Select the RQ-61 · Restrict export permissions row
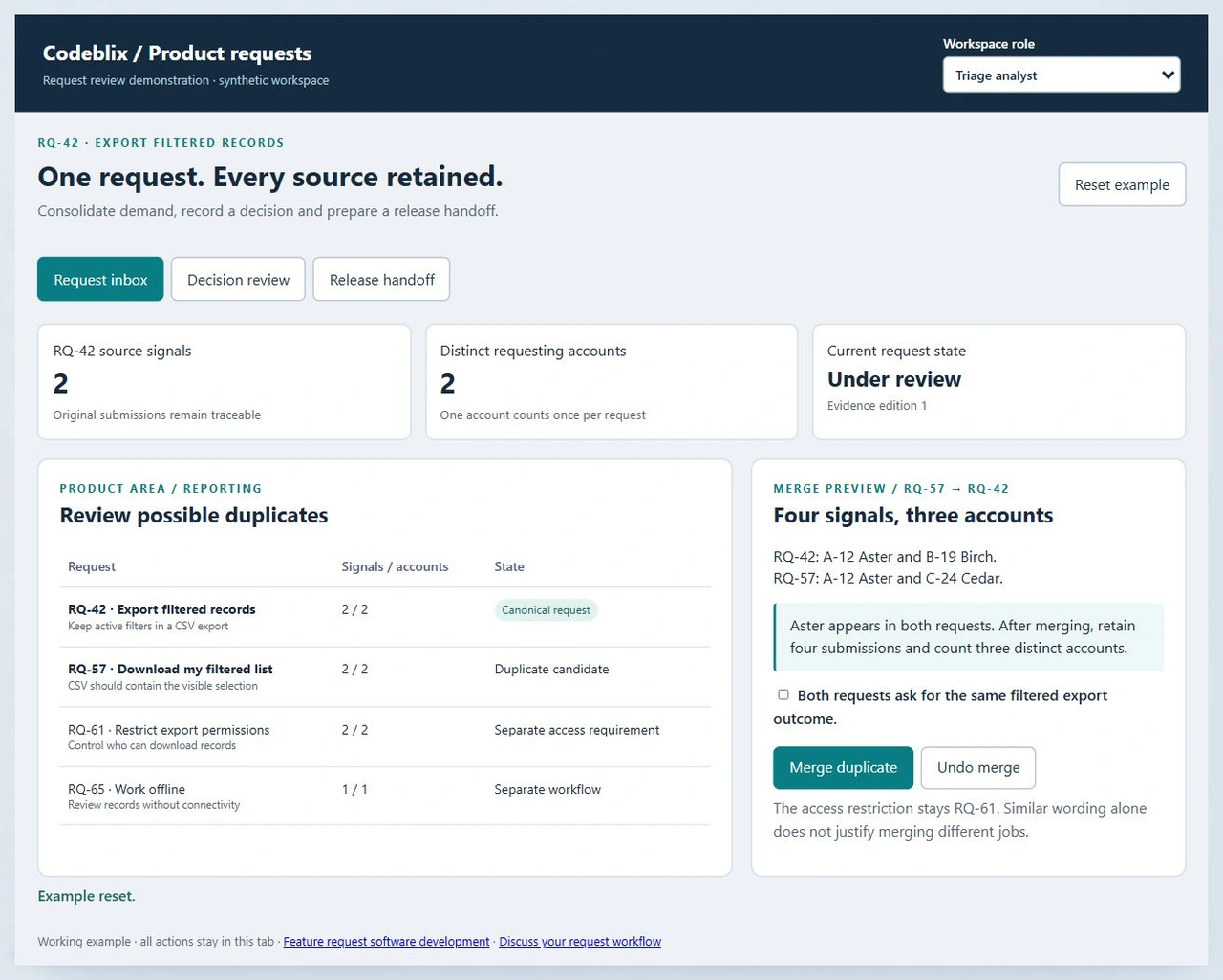Viewport: 1223px width, 980px height. pos(385,737)
